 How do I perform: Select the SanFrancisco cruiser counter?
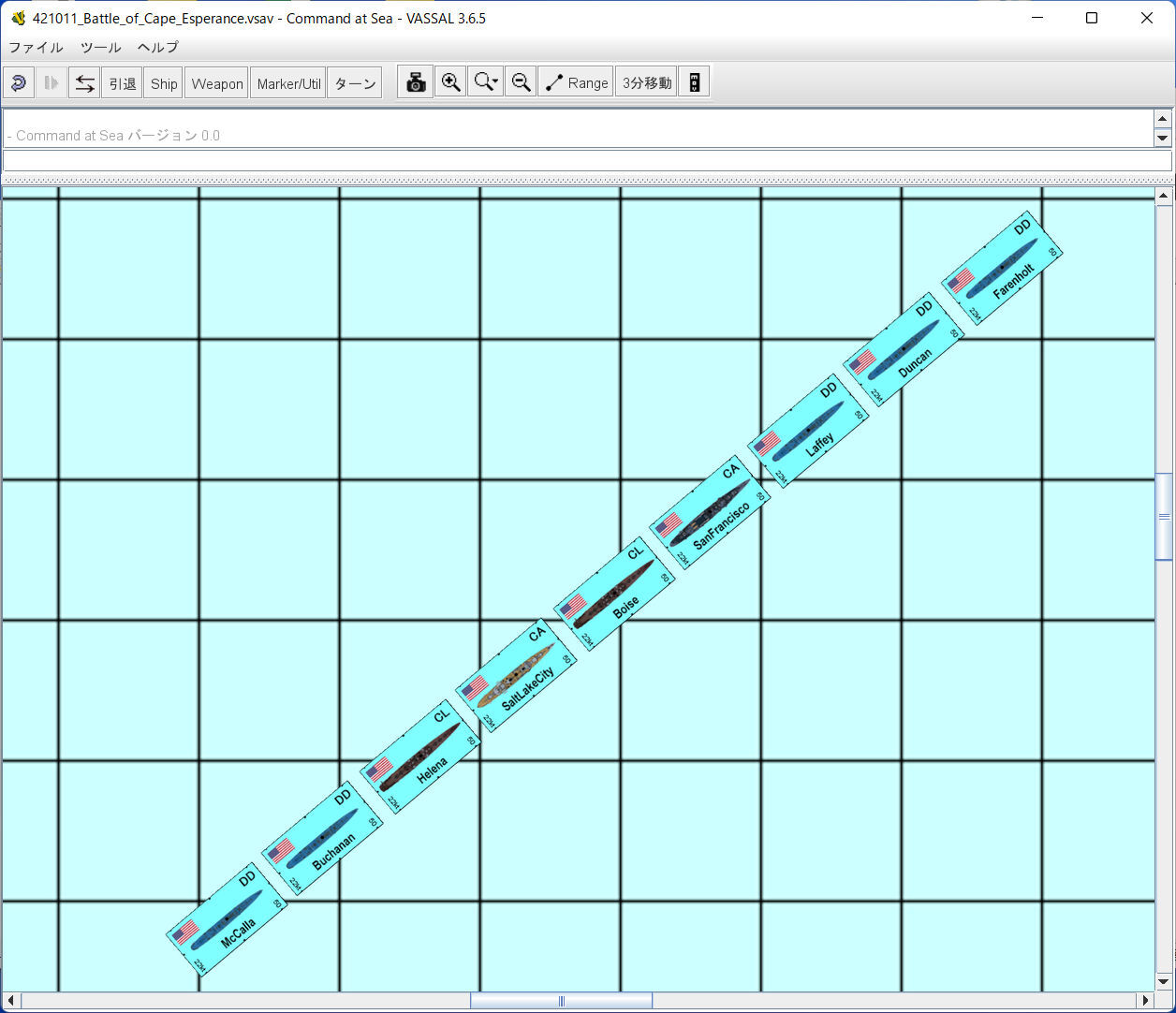click(x=710, y=513)
